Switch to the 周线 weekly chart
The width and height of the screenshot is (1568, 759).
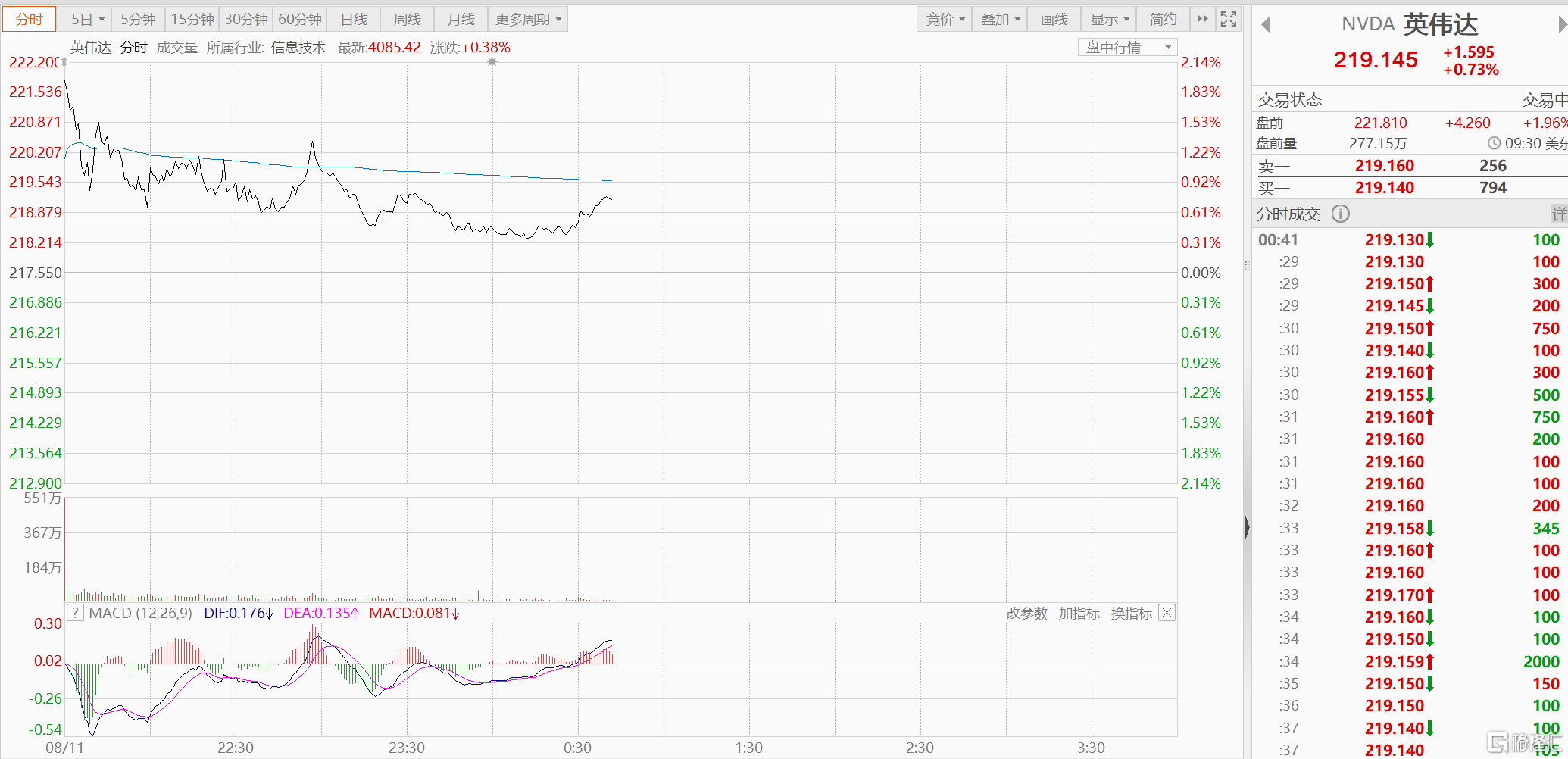pyautogui.click(x=408, y=19)
